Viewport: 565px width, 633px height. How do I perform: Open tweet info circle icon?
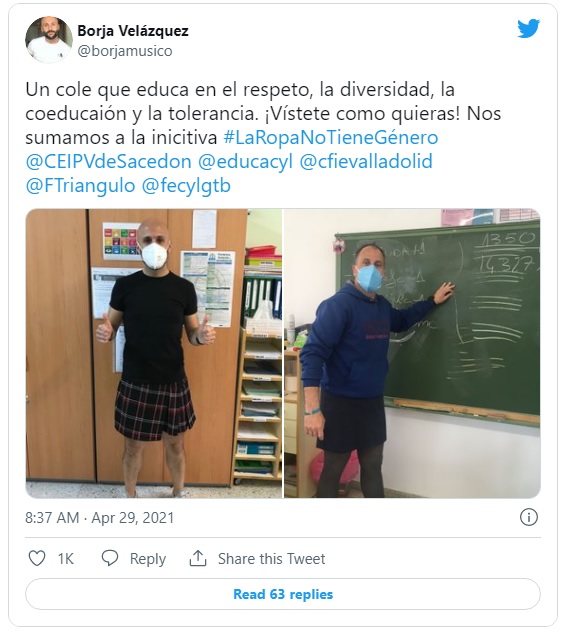(x=529, y=517)
